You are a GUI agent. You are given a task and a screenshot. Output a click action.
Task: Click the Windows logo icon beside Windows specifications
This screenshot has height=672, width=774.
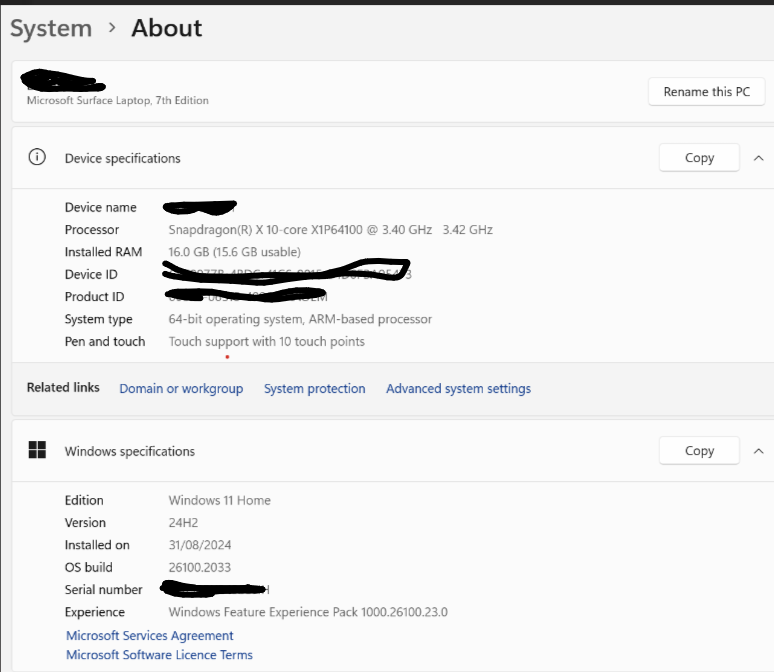click(37, 450)
